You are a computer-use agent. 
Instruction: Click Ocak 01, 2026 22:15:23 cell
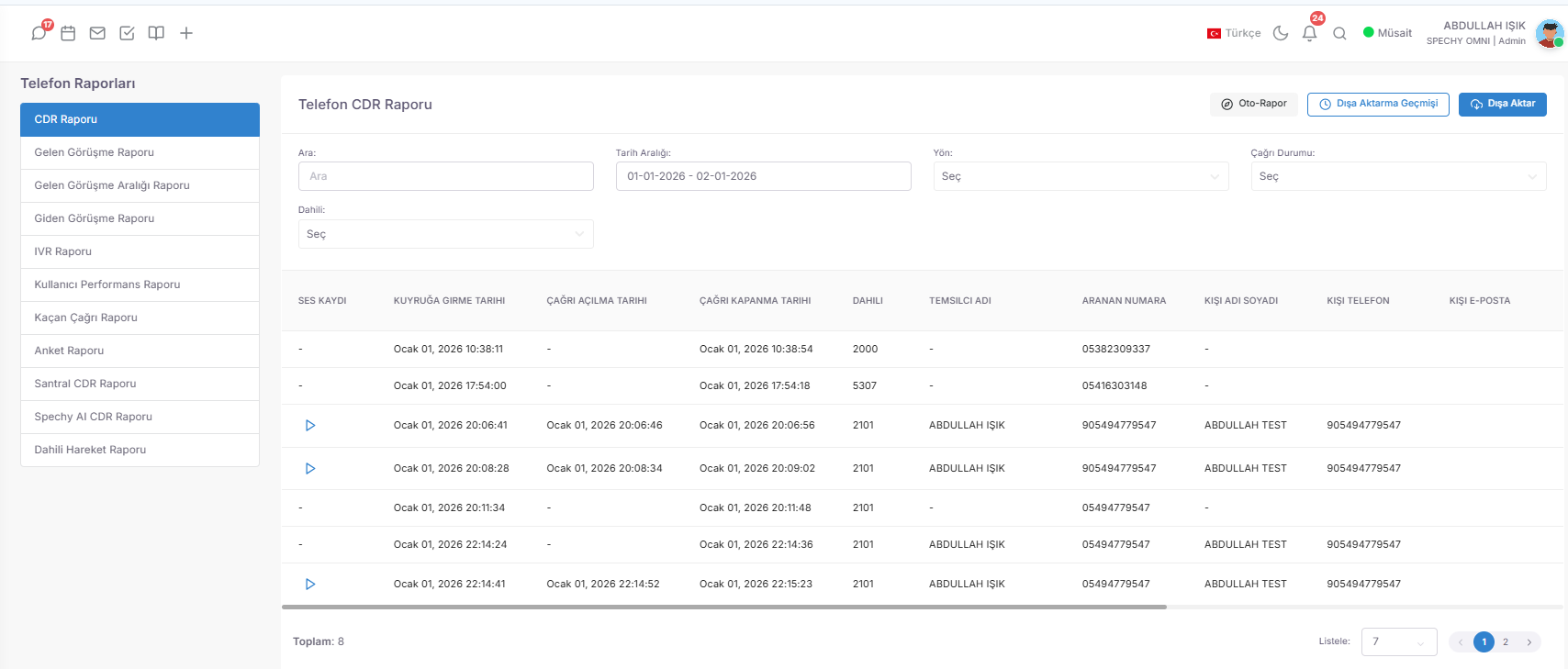[x=756, y=584]
